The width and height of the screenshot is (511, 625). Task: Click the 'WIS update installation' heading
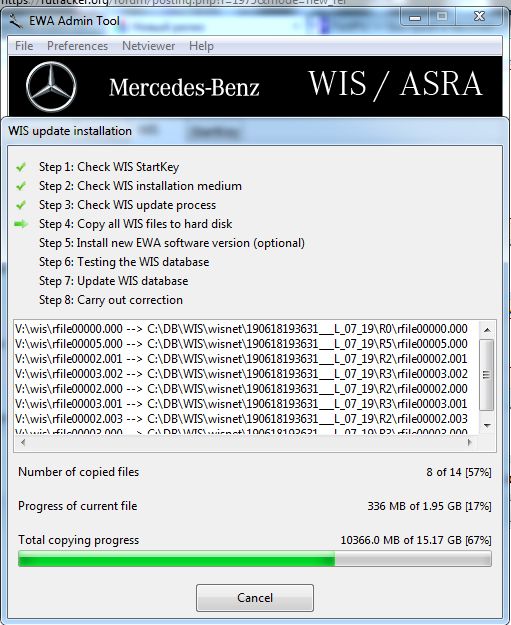point(70,131)
